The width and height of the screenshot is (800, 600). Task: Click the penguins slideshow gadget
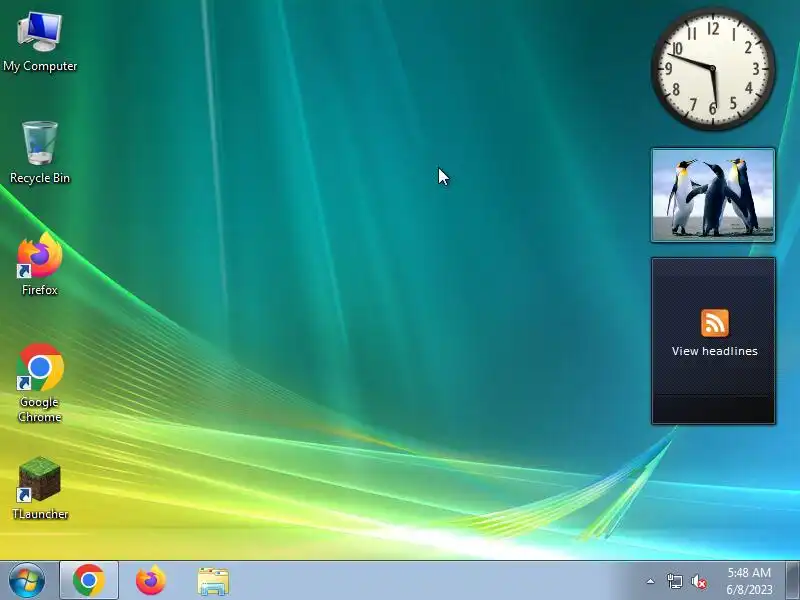(713, 195)
